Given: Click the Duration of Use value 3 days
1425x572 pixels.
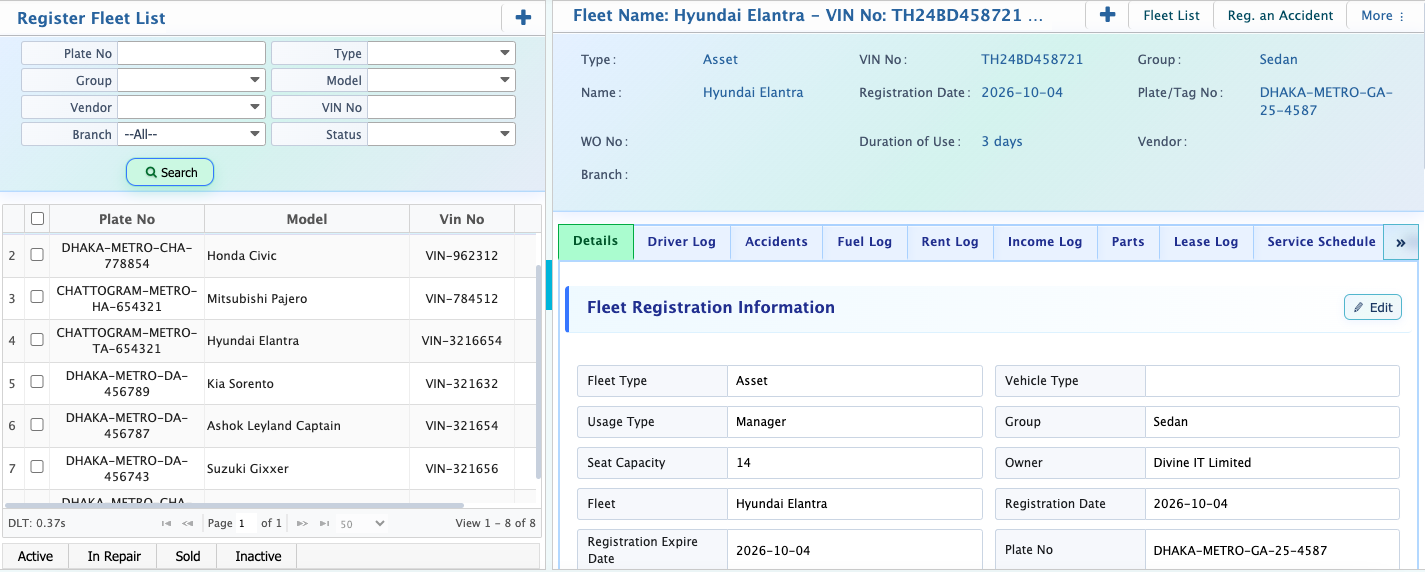Looking at the screenshot, I should tap(1002, 141).
